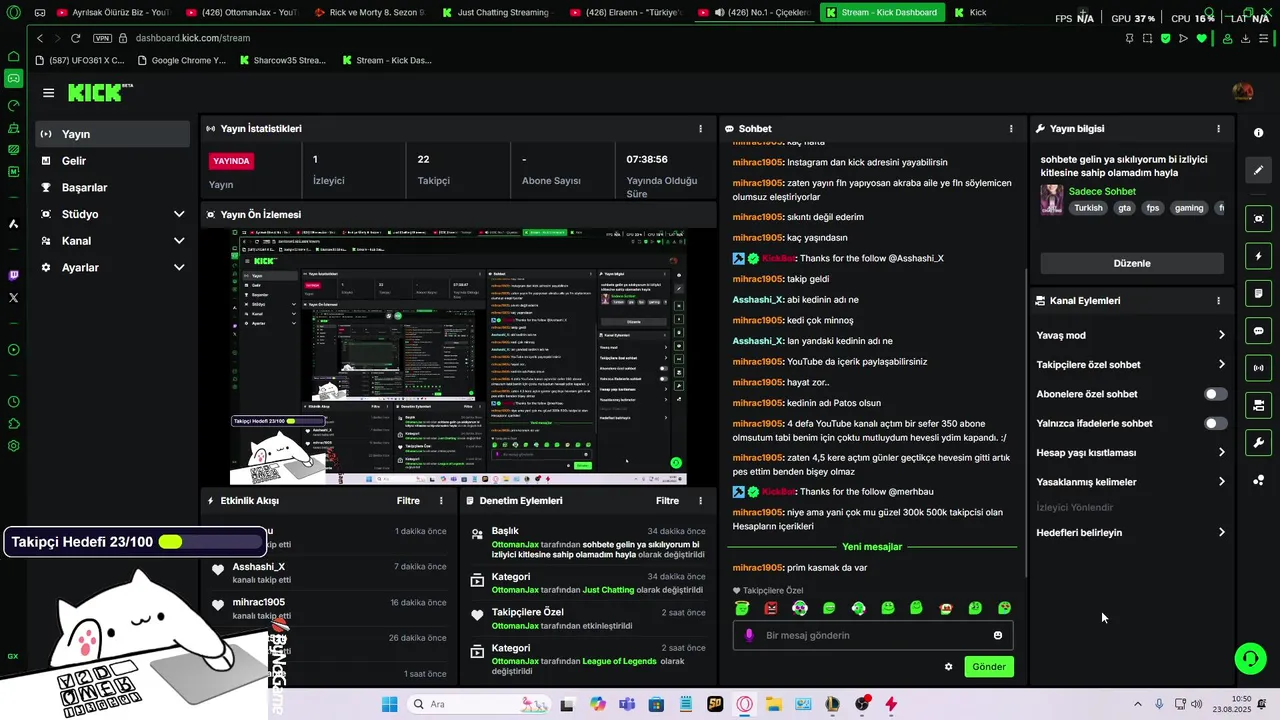Reload the page with browser refresh icon
Viewport: 1280px width, 720px height.
tap(75, 38)
